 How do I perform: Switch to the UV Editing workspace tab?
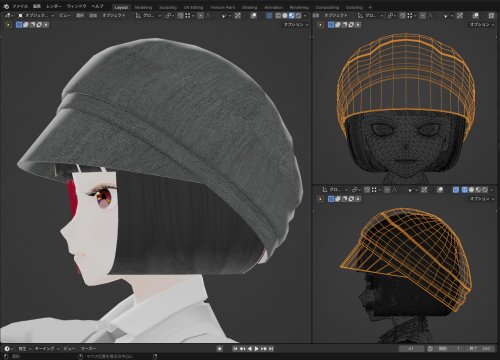coord(193,7)
